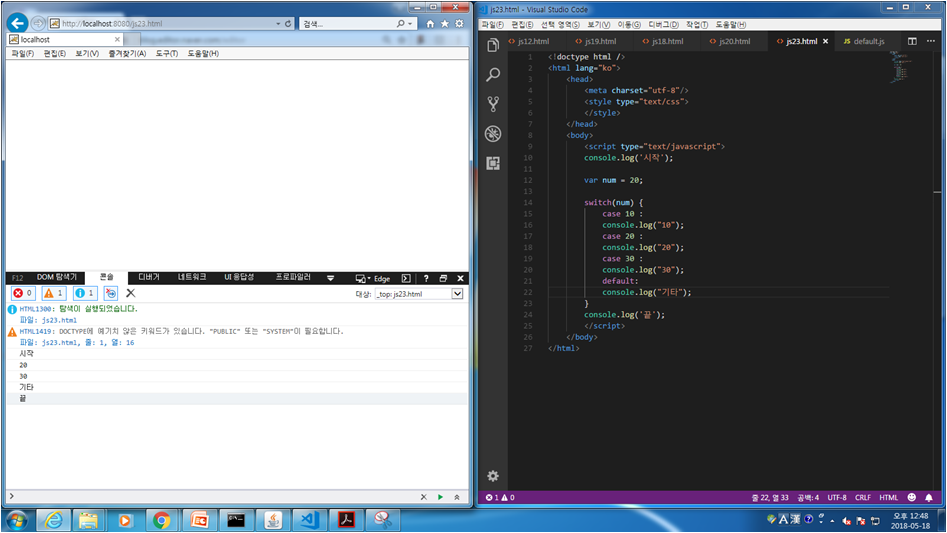Toggle error messages filter in console
This screenshot has width=947, height=533.
tap(23, 293)
